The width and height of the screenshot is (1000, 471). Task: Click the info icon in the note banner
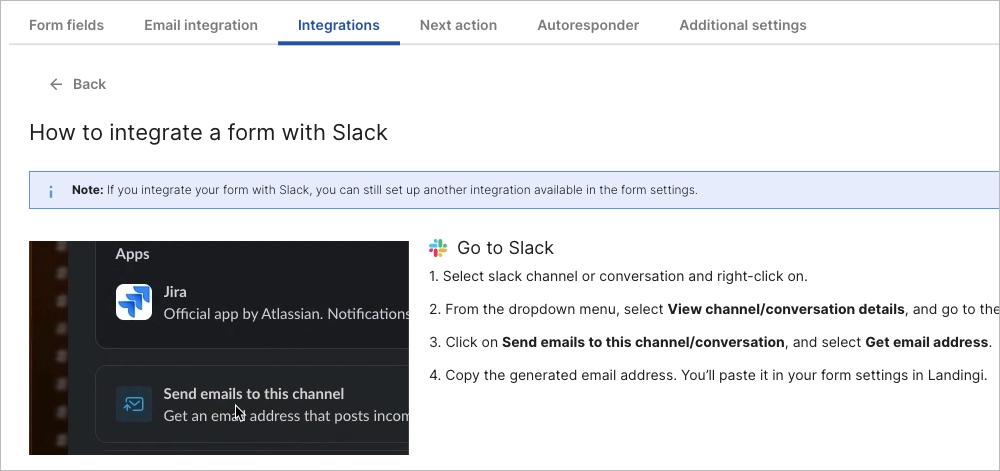pyautogui.click(x=51, y=191)
